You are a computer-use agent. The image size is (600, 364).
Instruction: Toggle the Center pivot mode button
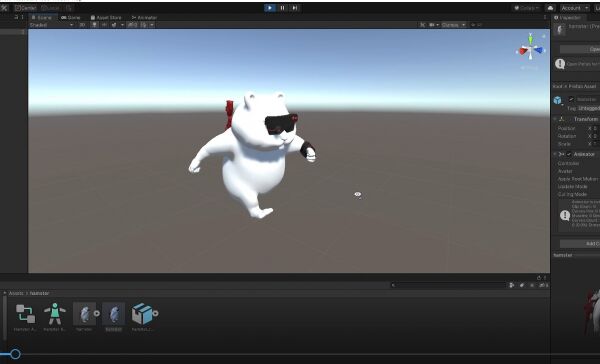25,8
